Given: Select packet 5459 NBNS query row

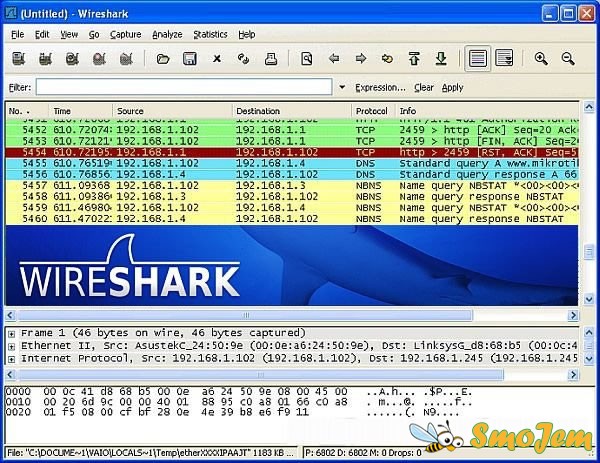Looking at the screenshot, I should click(x=292, y=208).
